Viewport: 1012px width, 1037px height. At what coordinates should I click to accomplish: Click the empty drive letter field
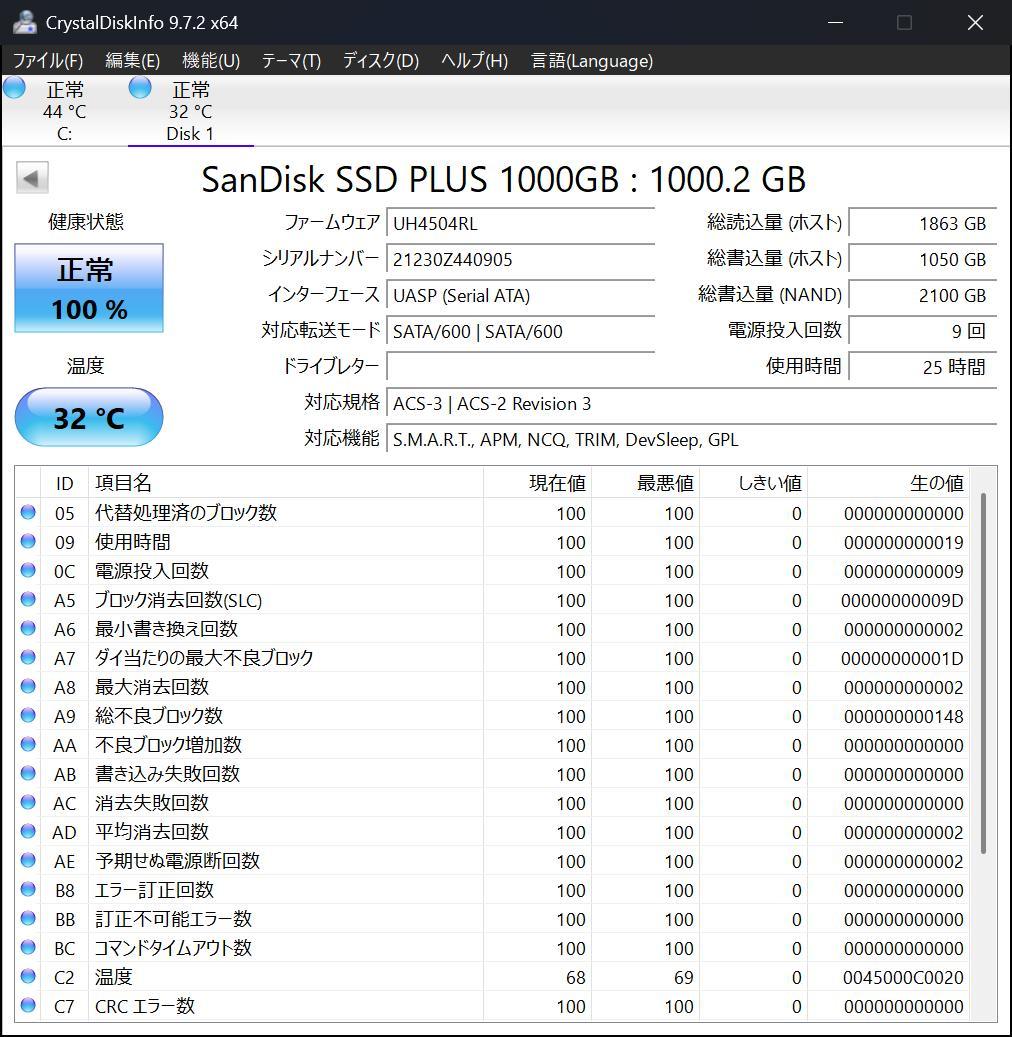click(x=520, y=366)
